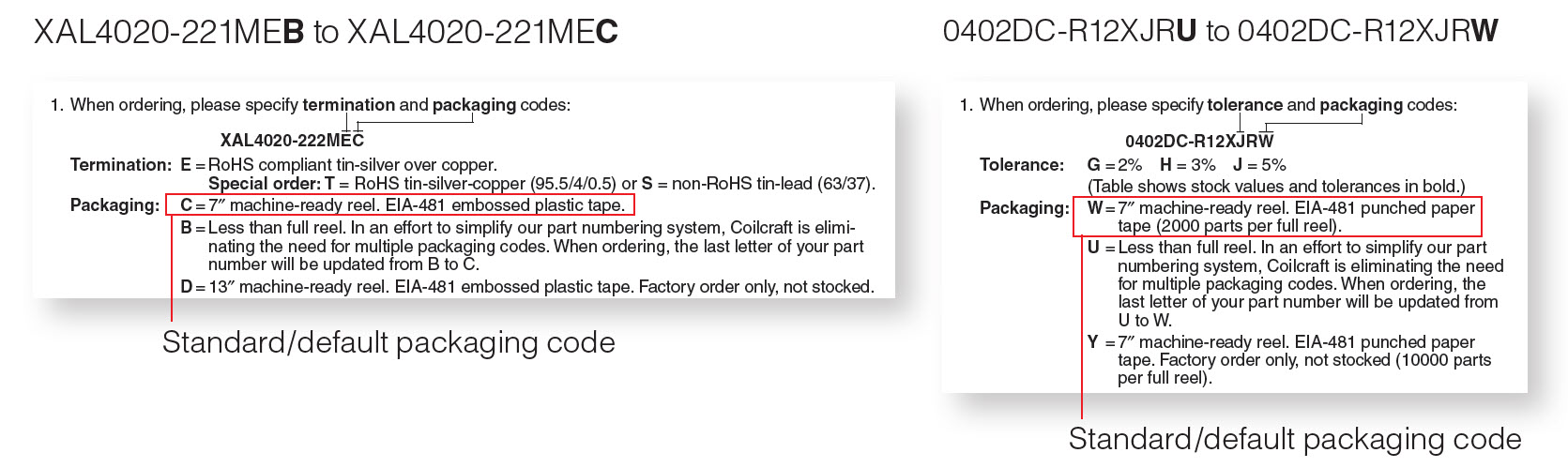The height and width of the screenshot is (468, 1568).
Task: Click the U = Less than full reel entry
Action: (1296, 283)
